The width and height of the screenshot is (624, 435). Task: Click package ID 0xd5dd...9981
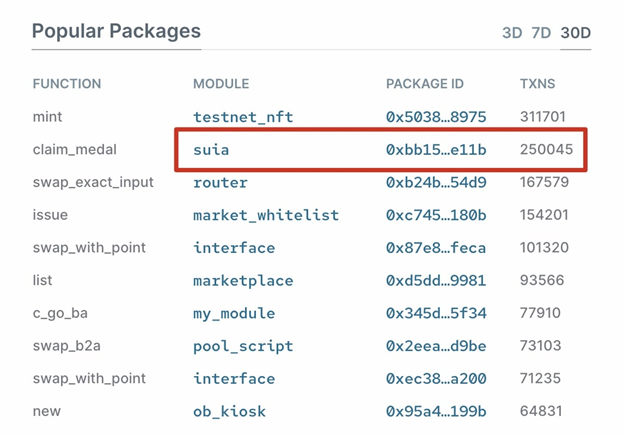click(x=436, y=281)
